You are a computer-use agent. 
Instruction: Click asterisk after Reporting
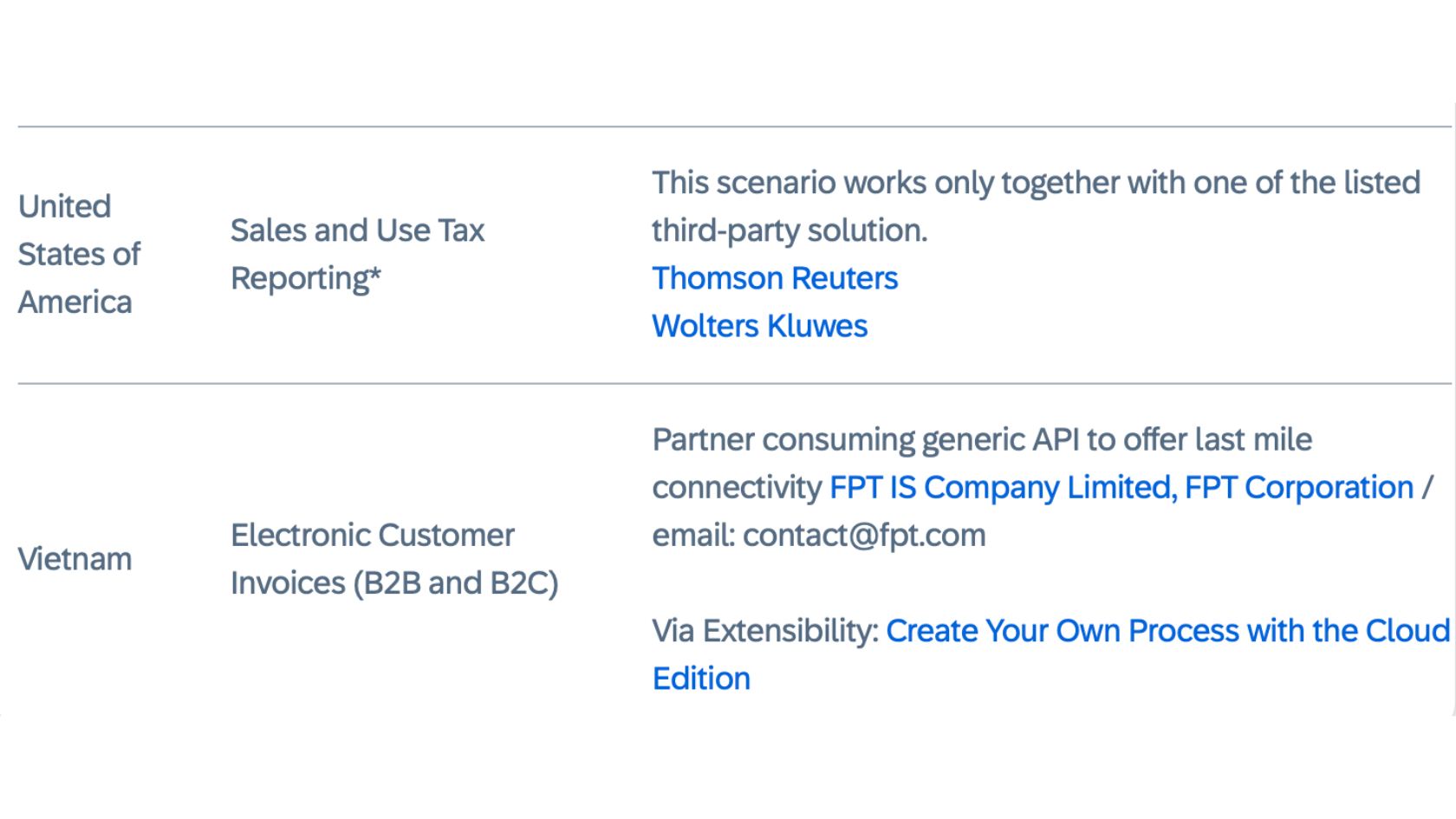(x=375, y=275)
